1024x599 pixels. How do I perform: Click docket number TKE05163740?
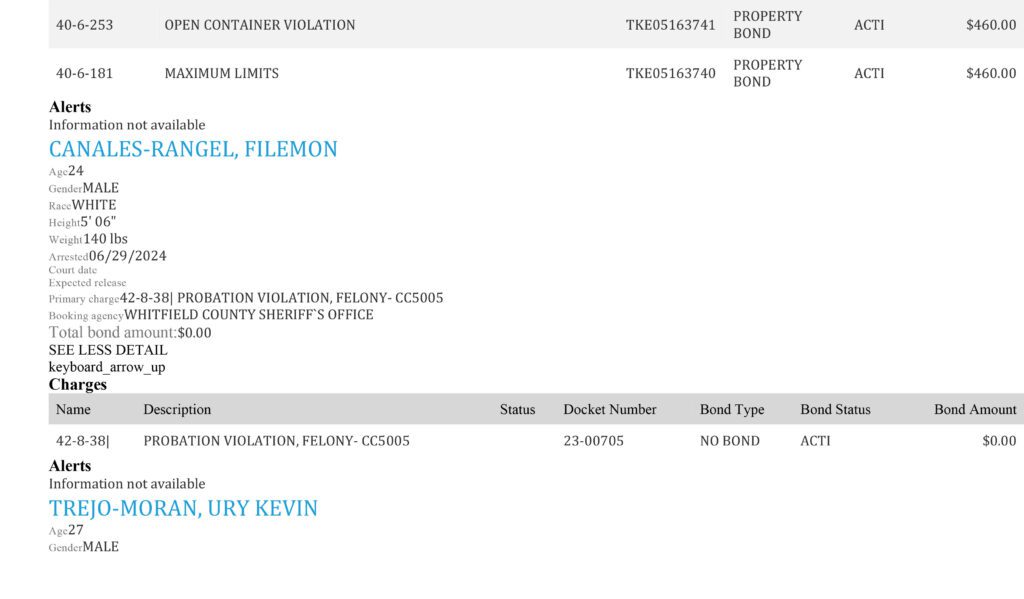pos(671,73)
